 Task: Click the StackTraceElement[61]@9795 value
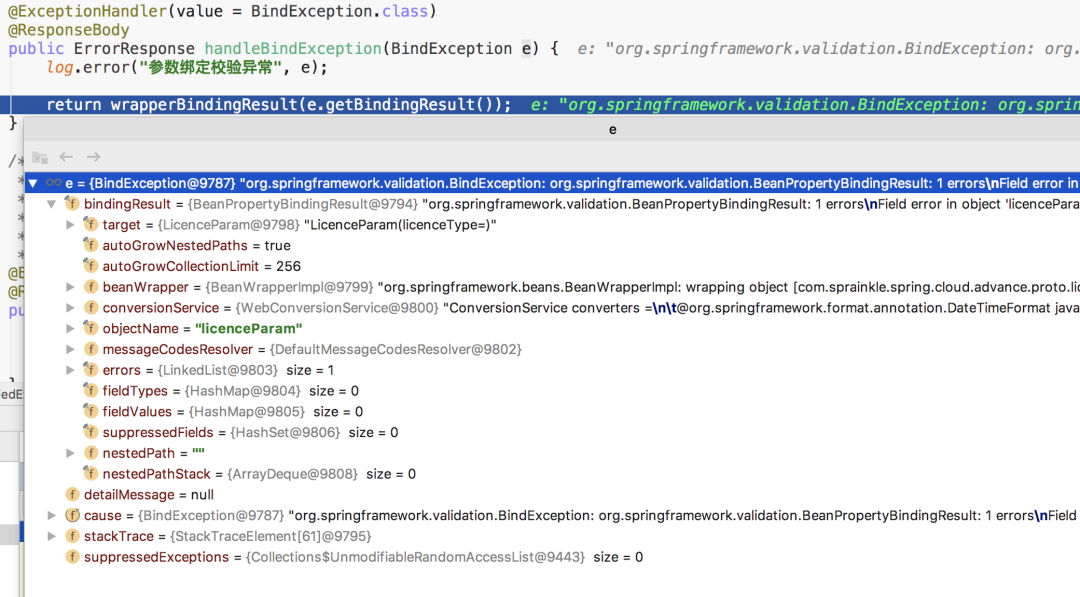271,536
